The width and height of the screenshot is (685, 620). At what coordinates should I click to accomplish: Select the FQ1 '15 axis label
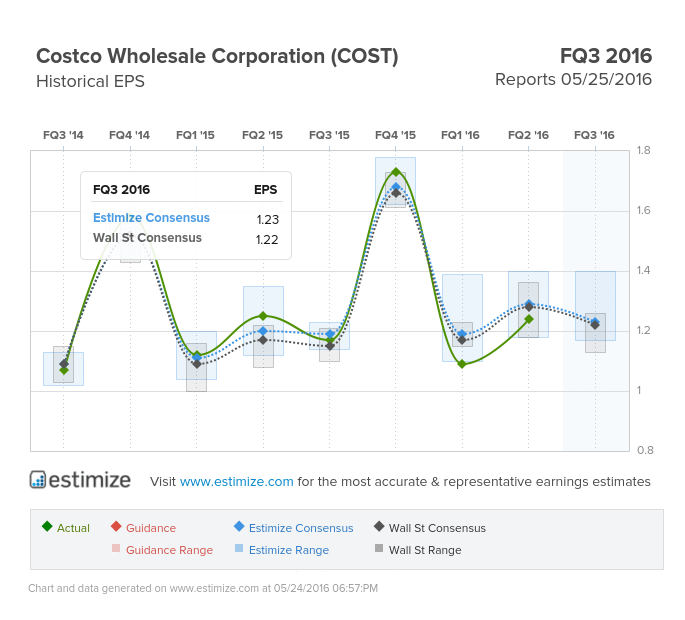point(196,135)
